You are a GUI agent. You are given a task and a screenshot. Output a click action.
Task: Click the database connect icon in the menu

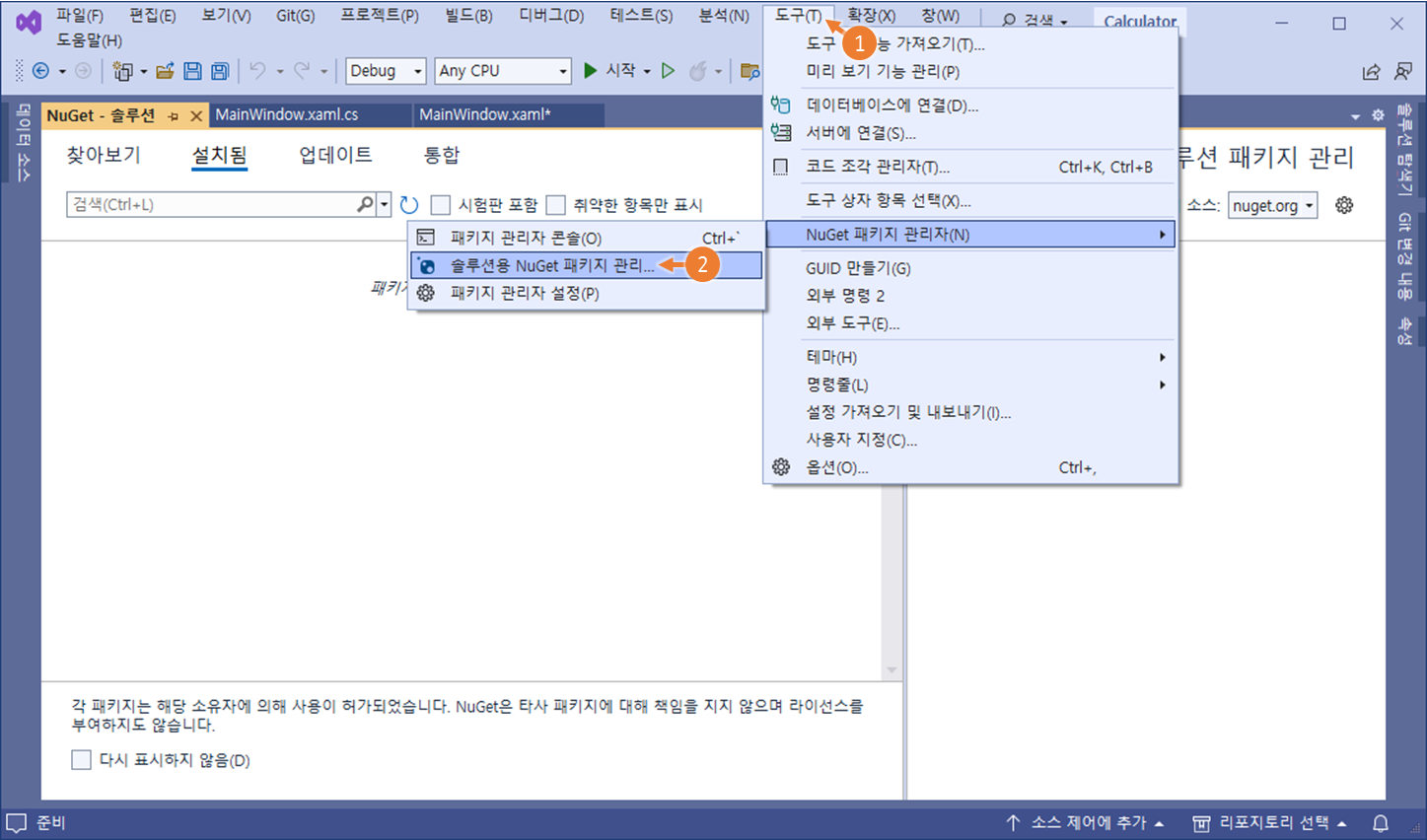(x=781, y=105)
